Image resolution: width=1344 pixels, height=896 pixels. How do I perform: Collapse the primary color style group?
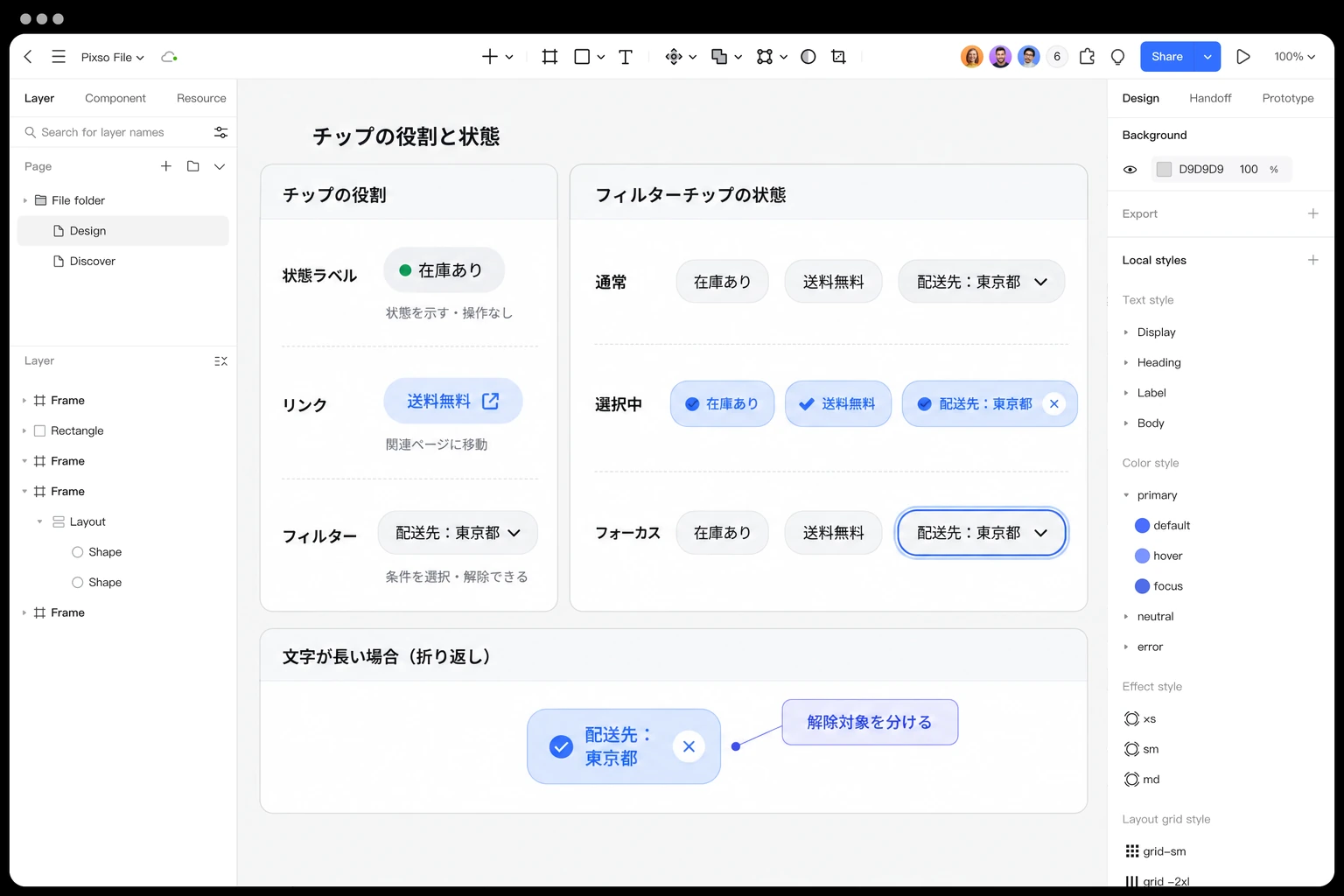[x=1126, y=495]
